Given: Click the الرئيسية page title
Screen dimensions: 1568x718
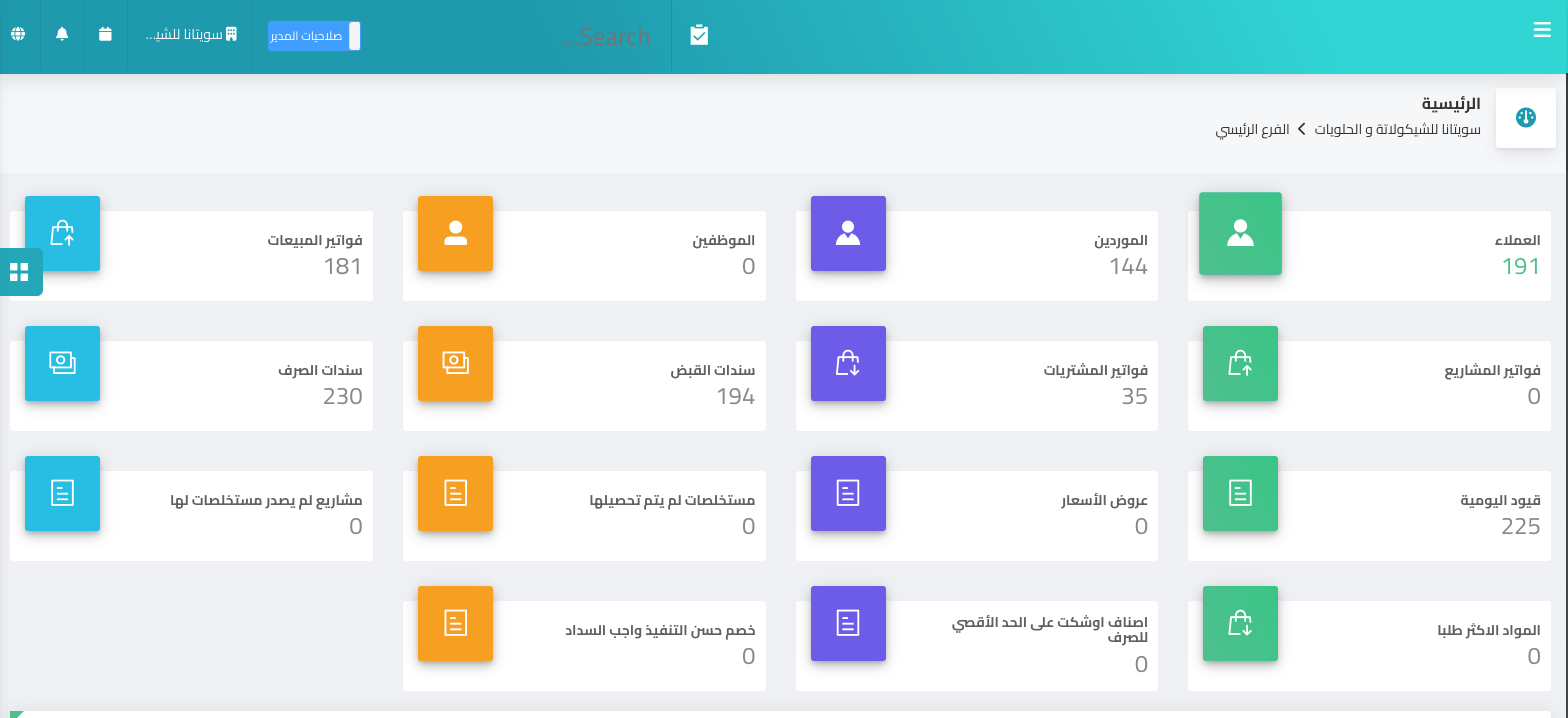Looking at the screenshot, I should pyautogui.click(x=1451, y=103).
